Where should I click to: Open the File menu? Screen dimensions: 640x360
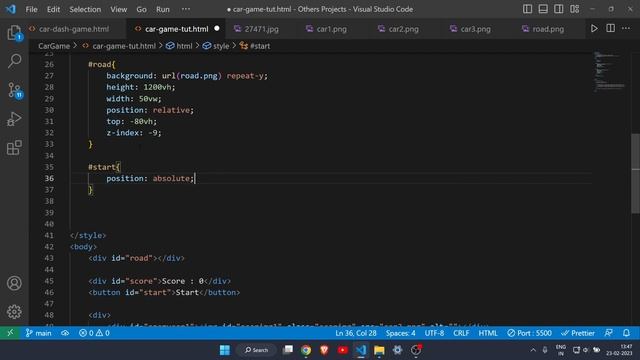tap(31, 9)
